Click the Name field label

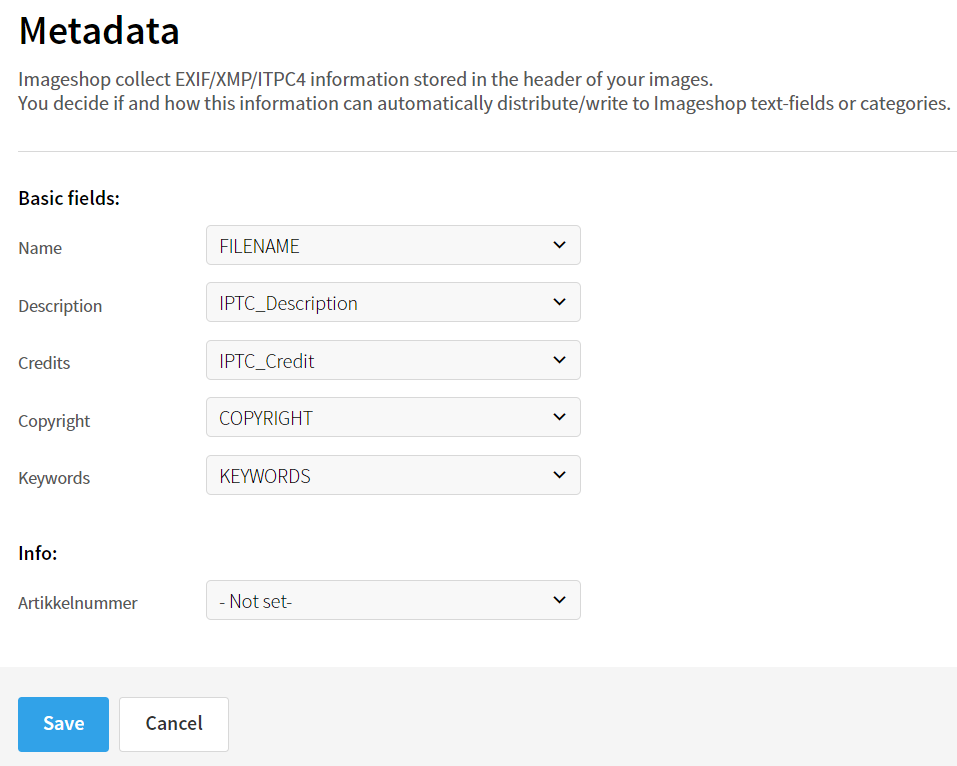[x=40, y=248]
